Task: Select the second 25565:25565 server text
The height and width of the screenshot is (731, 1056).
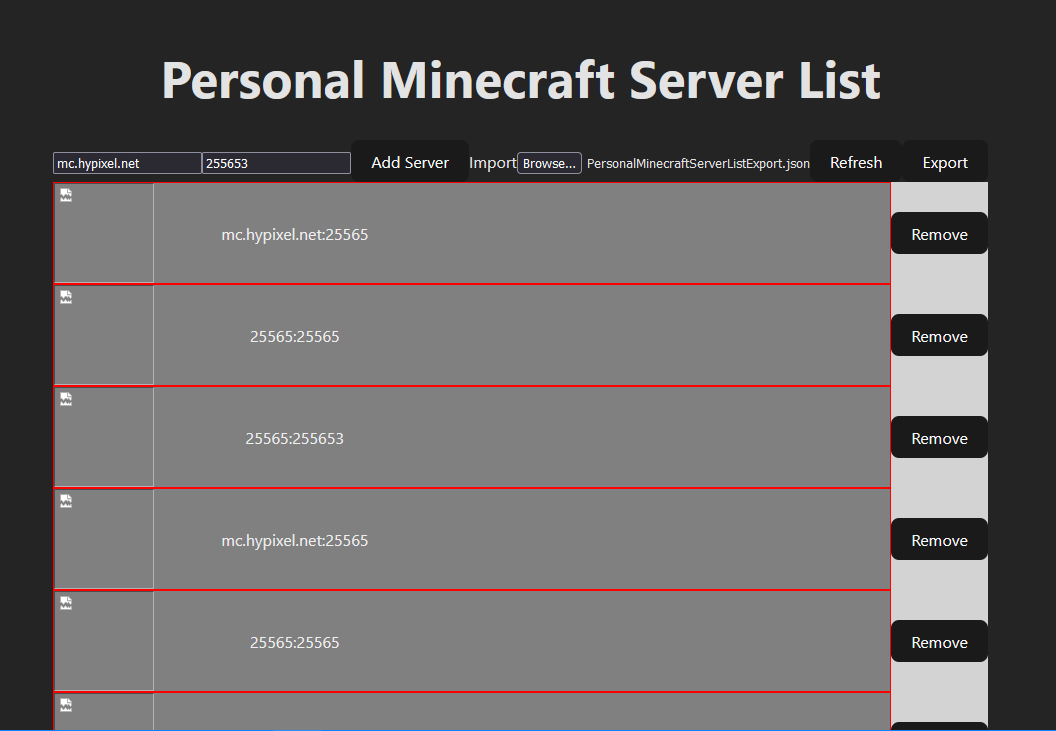Action: (294, 643)
